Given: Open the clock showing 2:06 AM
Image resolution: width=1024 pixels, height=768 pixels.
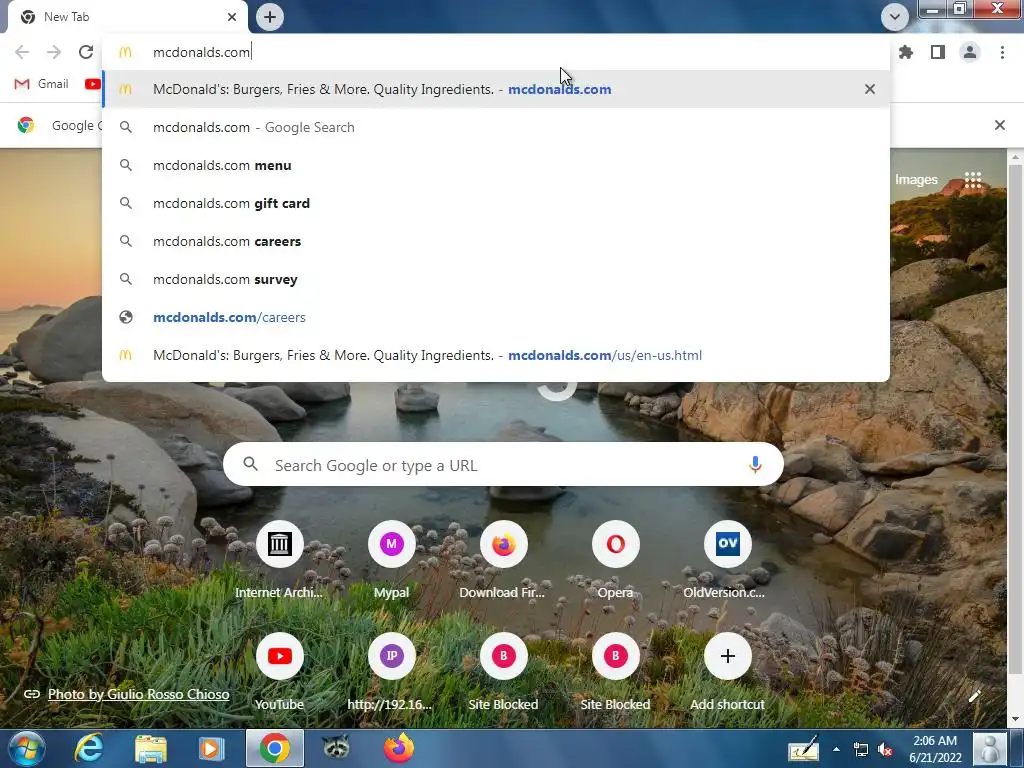Looking at the screenshot, I should pyautogui.click(x=935, y=749).
